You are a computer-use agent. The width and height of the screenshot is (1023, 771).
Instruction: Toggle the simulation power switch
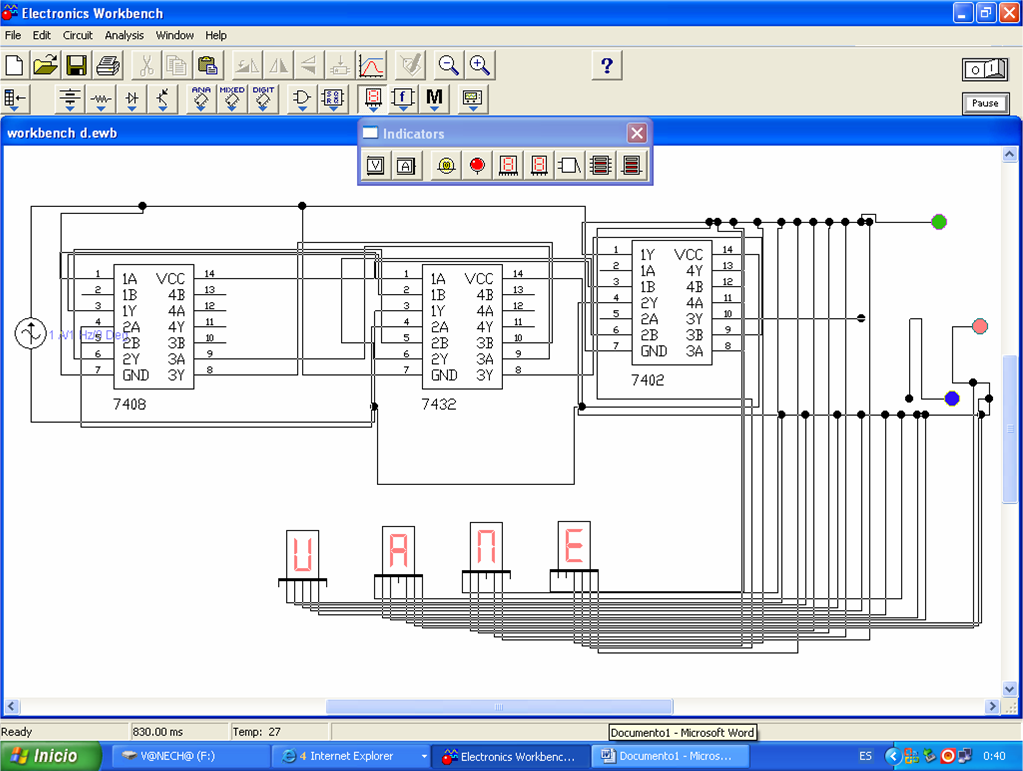click(x=985, y=69)
